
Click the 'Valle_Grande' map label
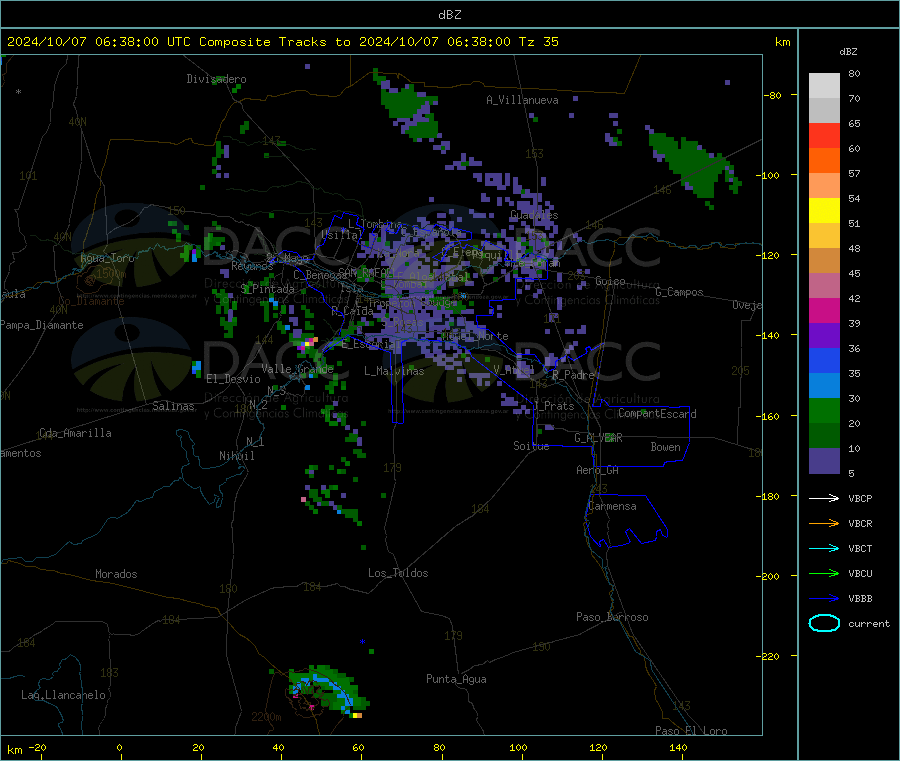tap(297, 369)
